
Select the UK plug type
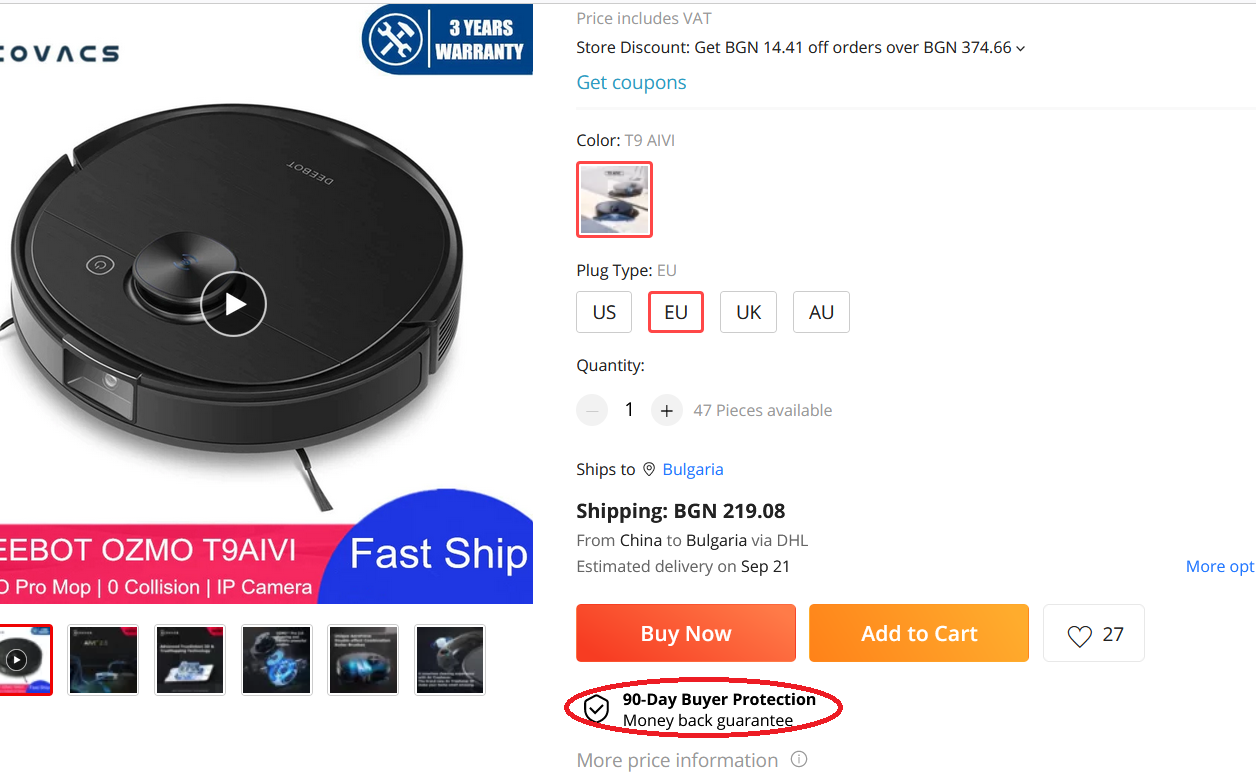748,312
